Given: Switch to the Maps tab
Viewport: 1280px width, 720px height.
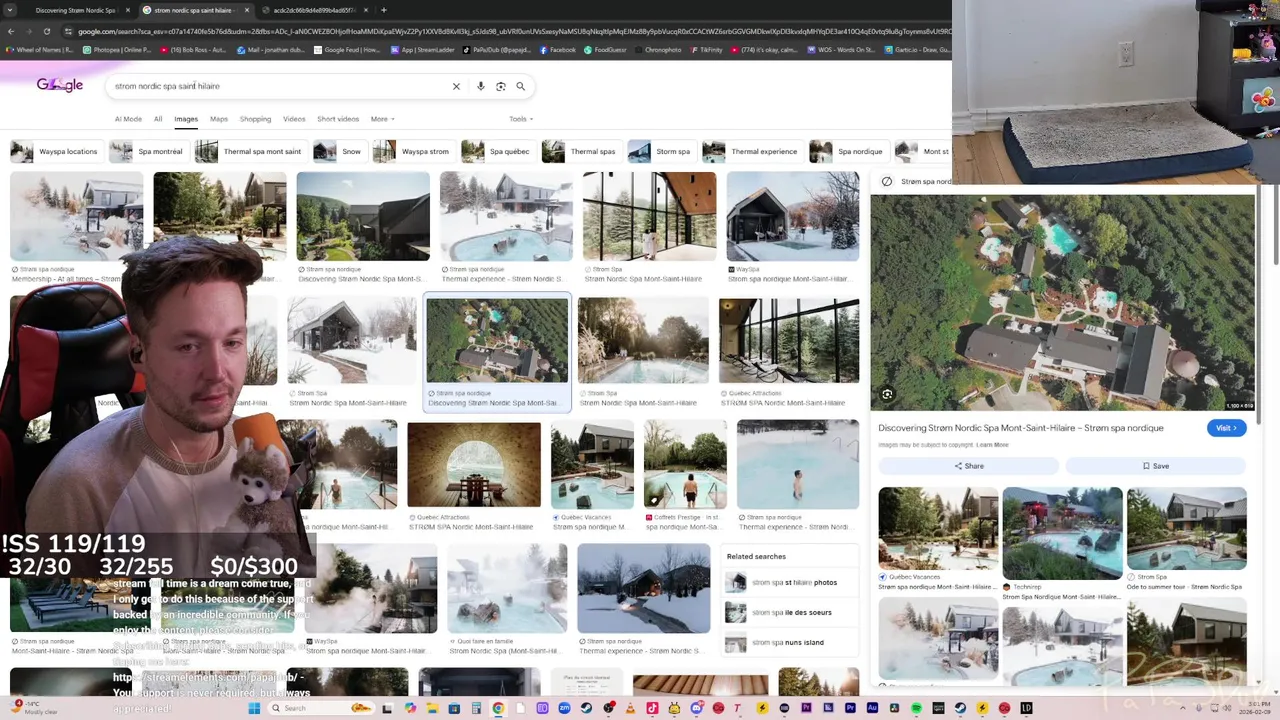Looking at the screenshot, I should [219, 119].
